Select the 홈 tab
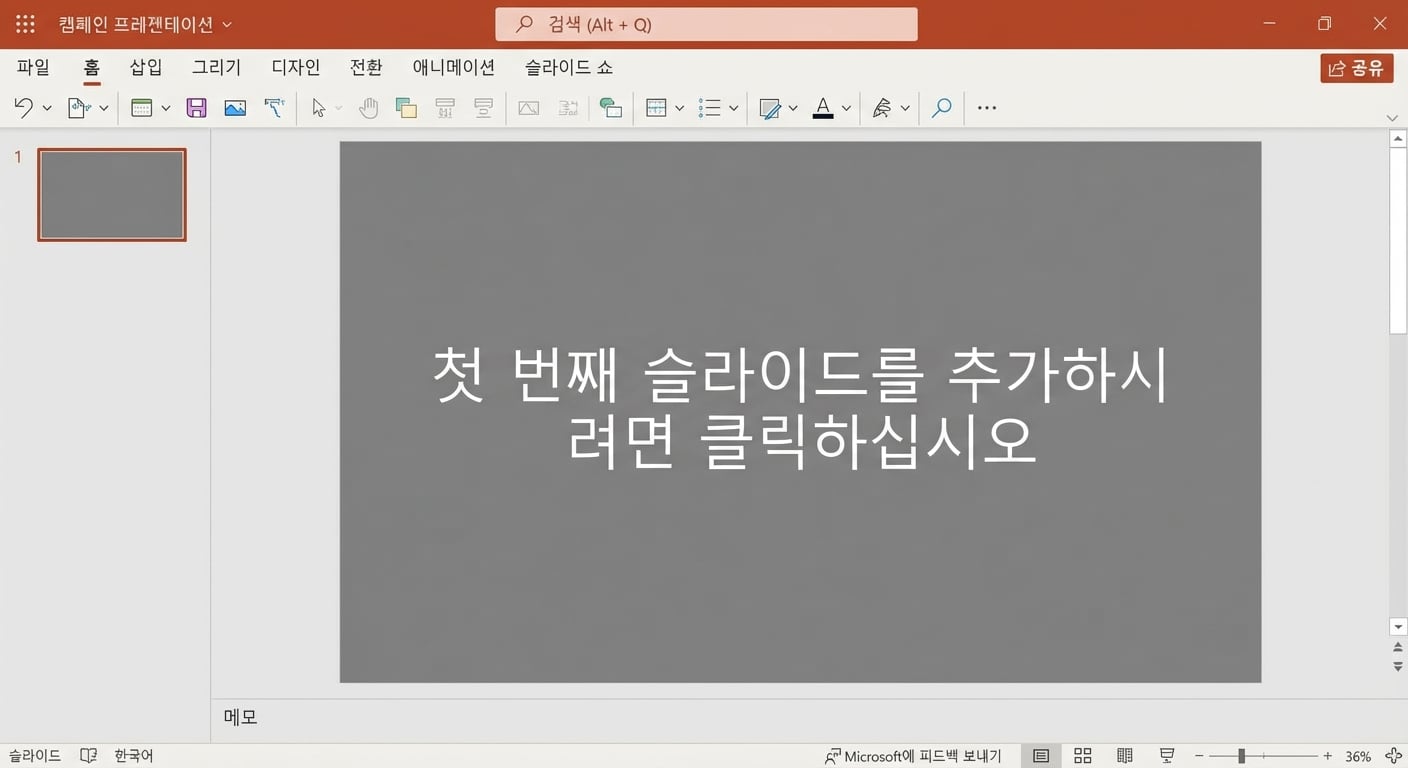The width and height of the screenshot is (1408, 768). pyautogui.click(x=92, y=67)
